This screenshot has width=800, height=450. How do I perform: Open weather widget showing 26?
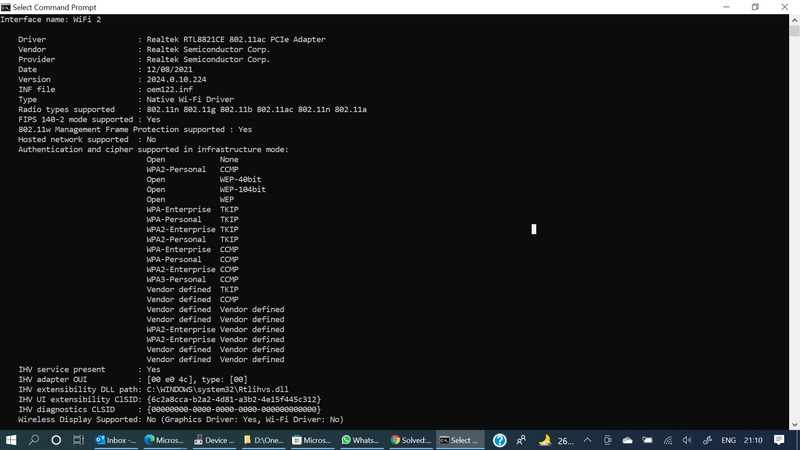[557, 440]
